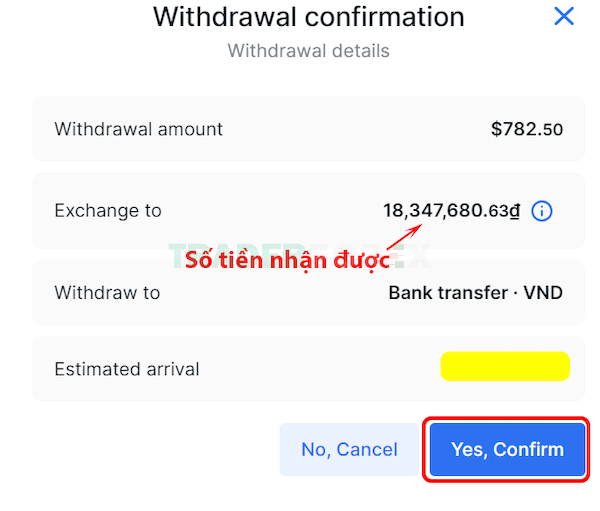
Task: Click the TraderForex watermark logo
Action: point(300,256)
